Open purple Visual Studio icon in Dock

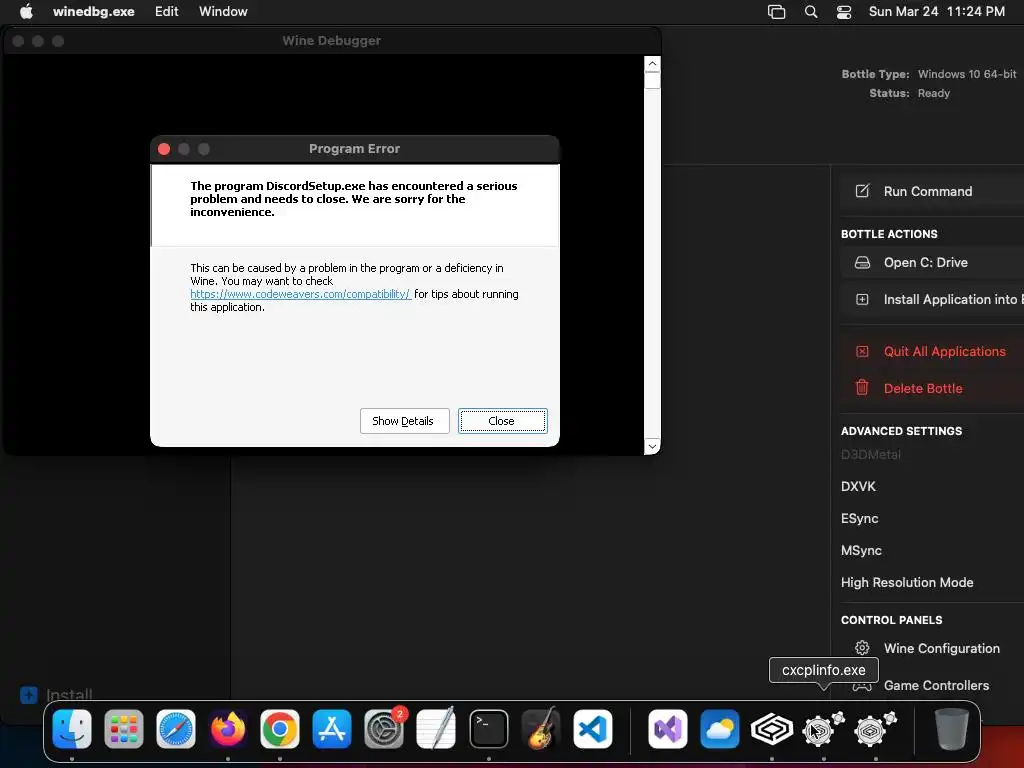click(667, 729)
